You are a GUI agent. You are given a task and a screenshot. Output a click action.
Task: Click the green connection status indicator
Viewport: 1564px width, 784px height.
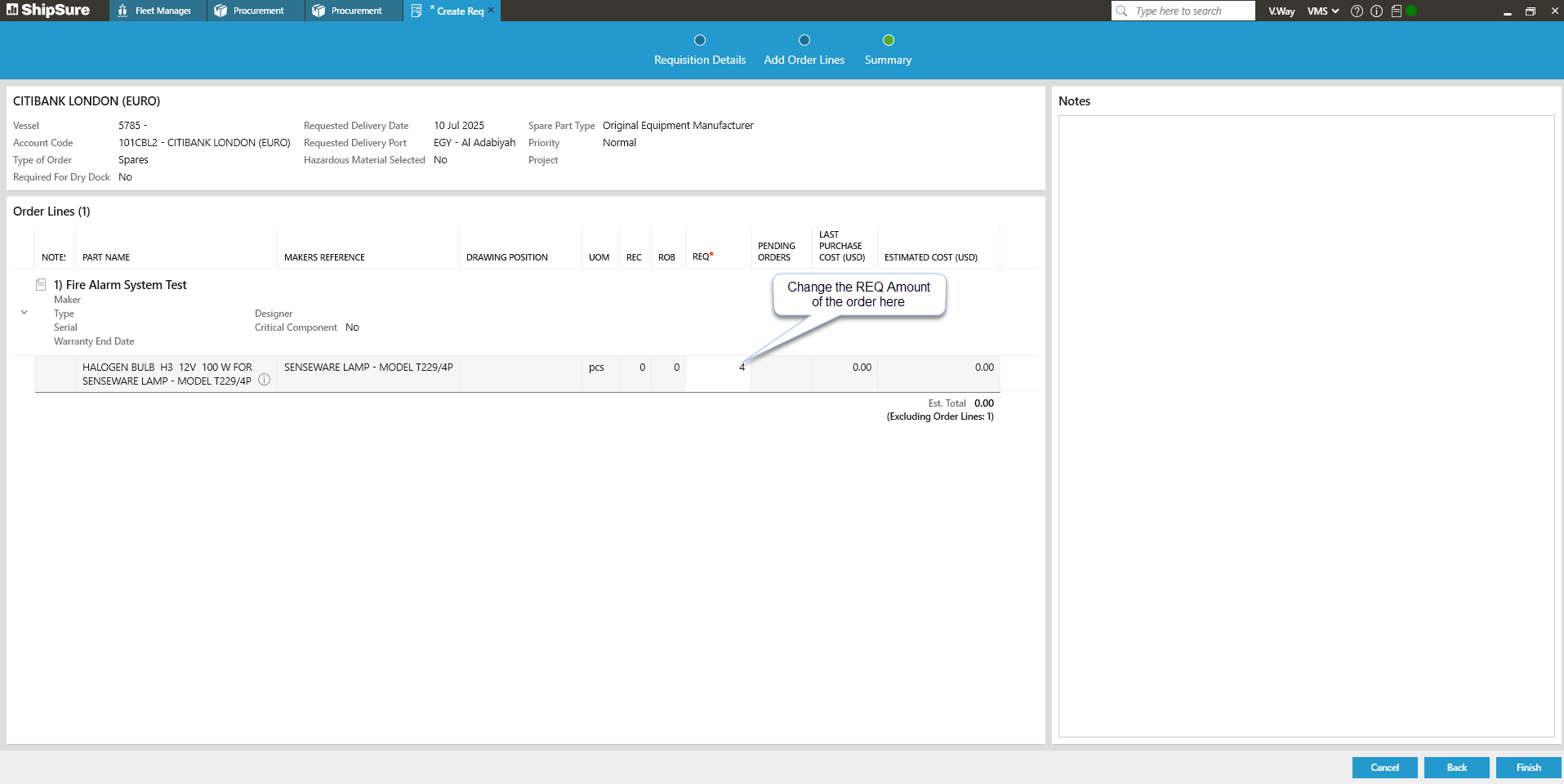1411,11
